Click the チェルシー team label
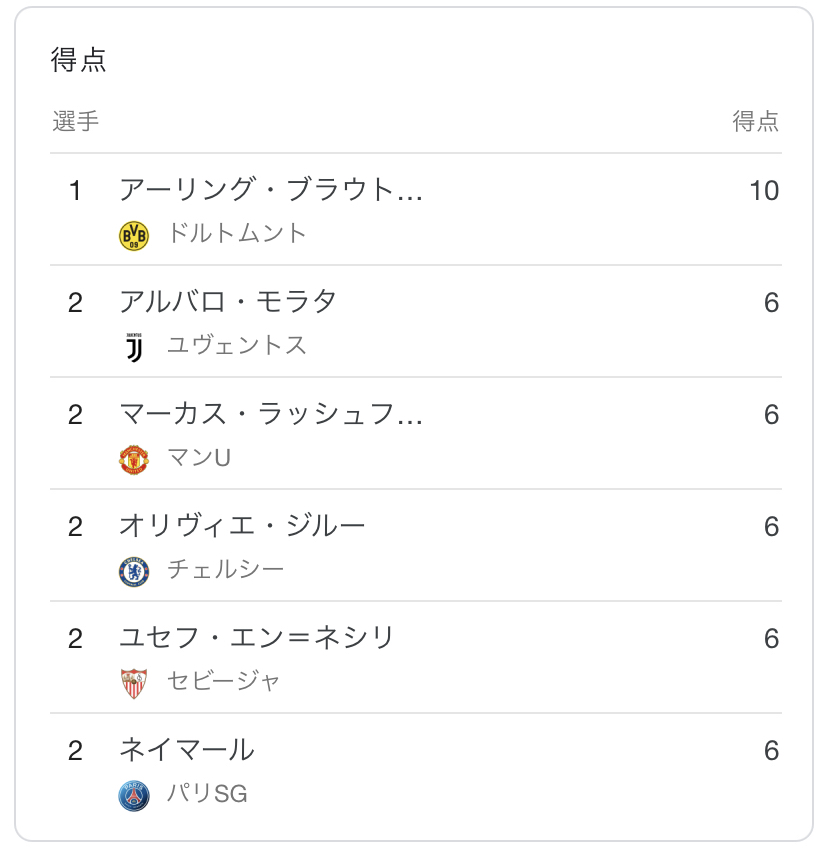 226,570
